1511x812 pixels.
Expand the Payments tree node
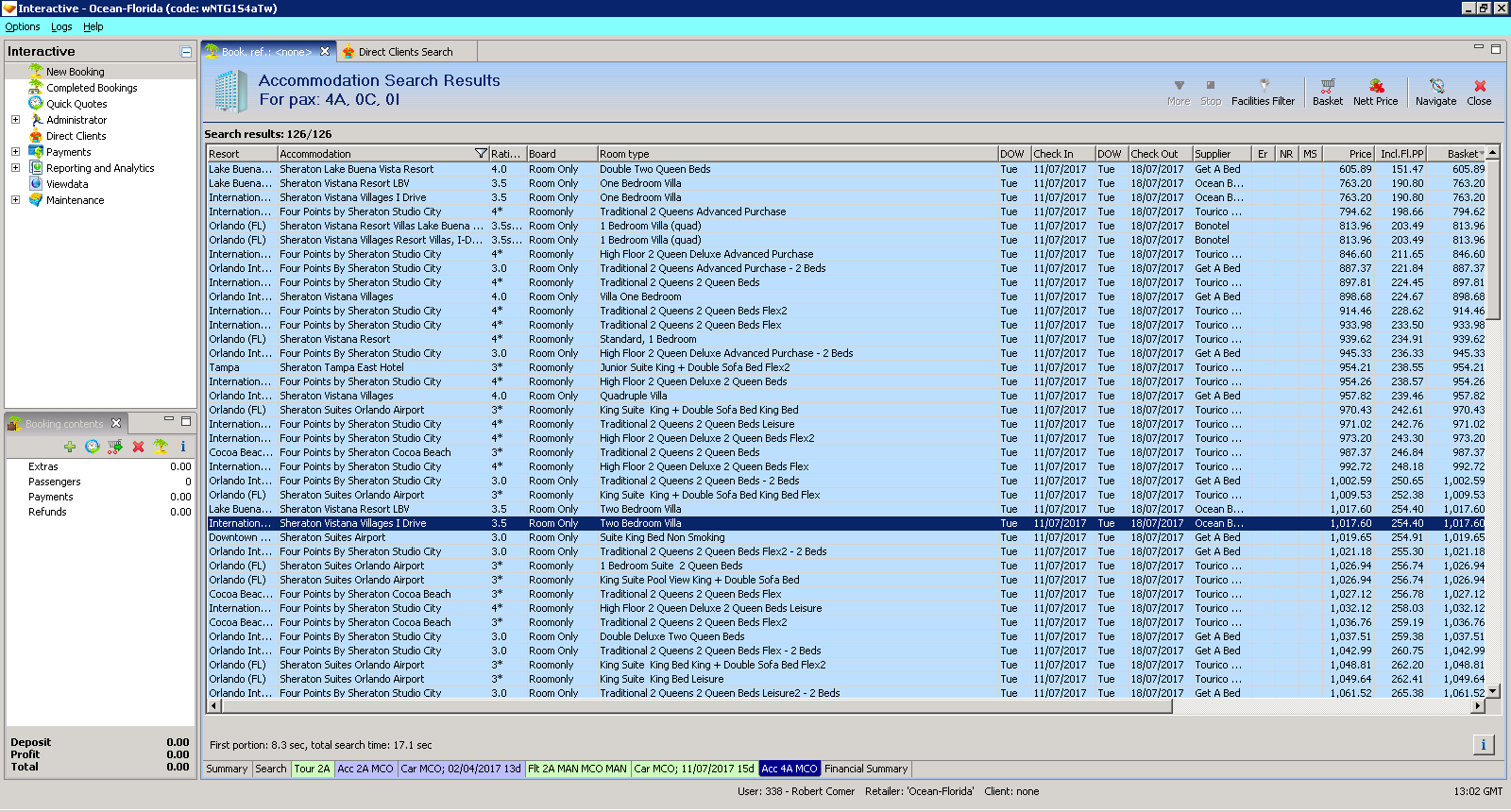point(15,152)
